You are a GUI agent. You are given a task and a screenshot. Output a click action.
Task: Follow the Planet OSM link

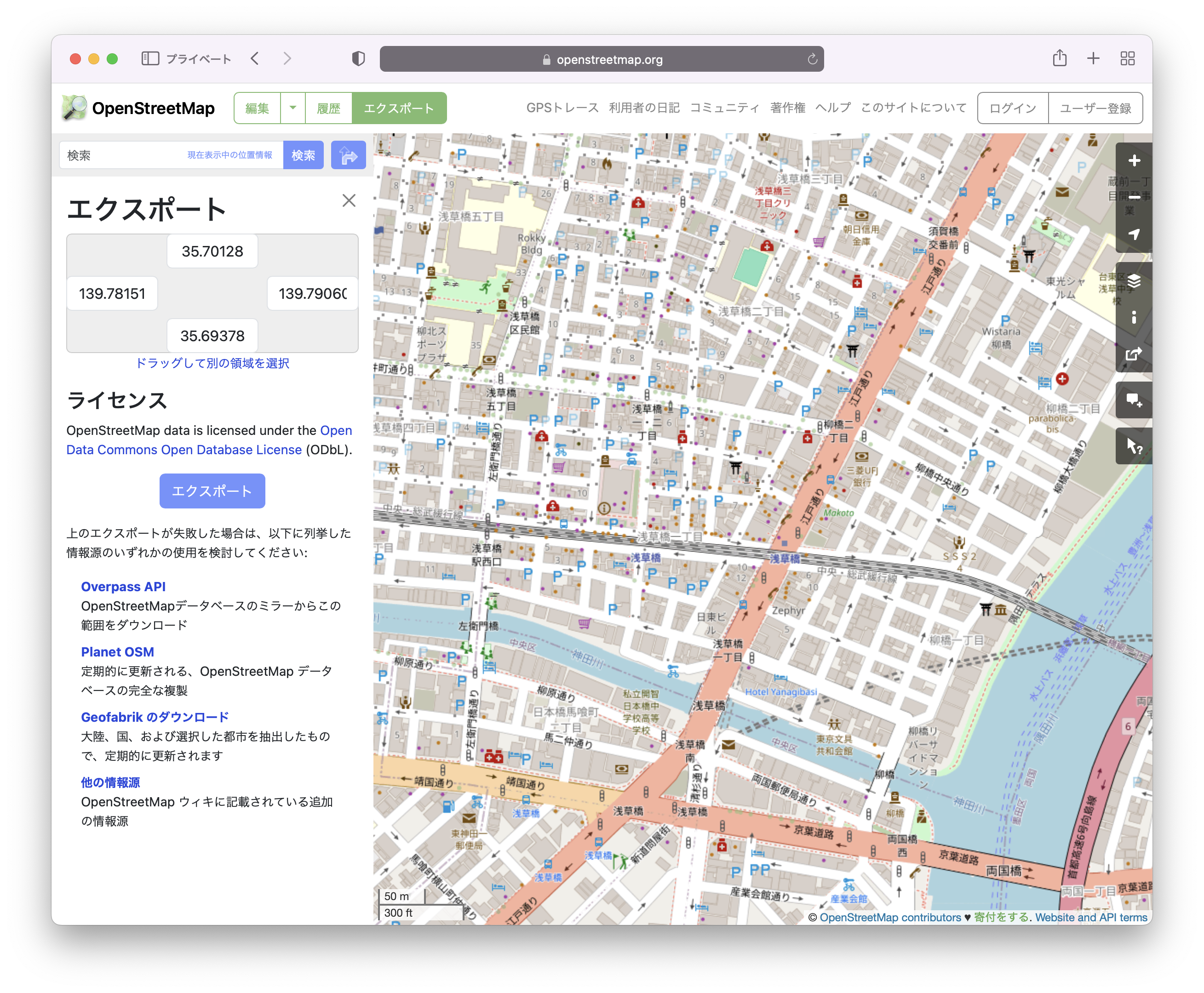pos(117,651)
